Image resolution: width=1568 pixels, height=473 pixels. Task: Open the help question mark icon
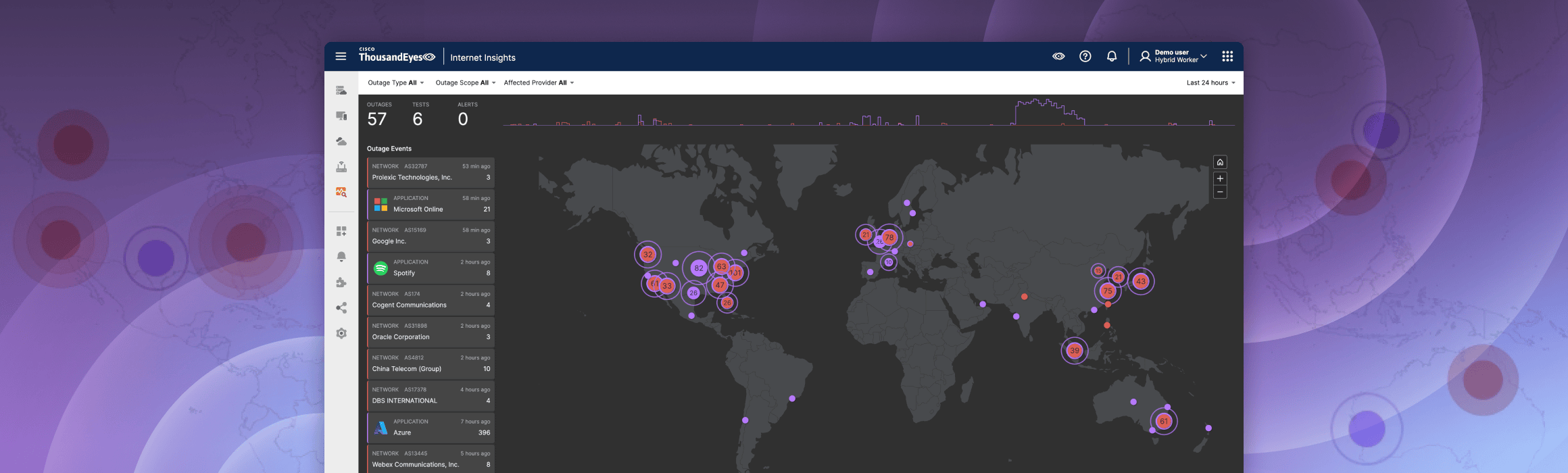coord(1085,57)
